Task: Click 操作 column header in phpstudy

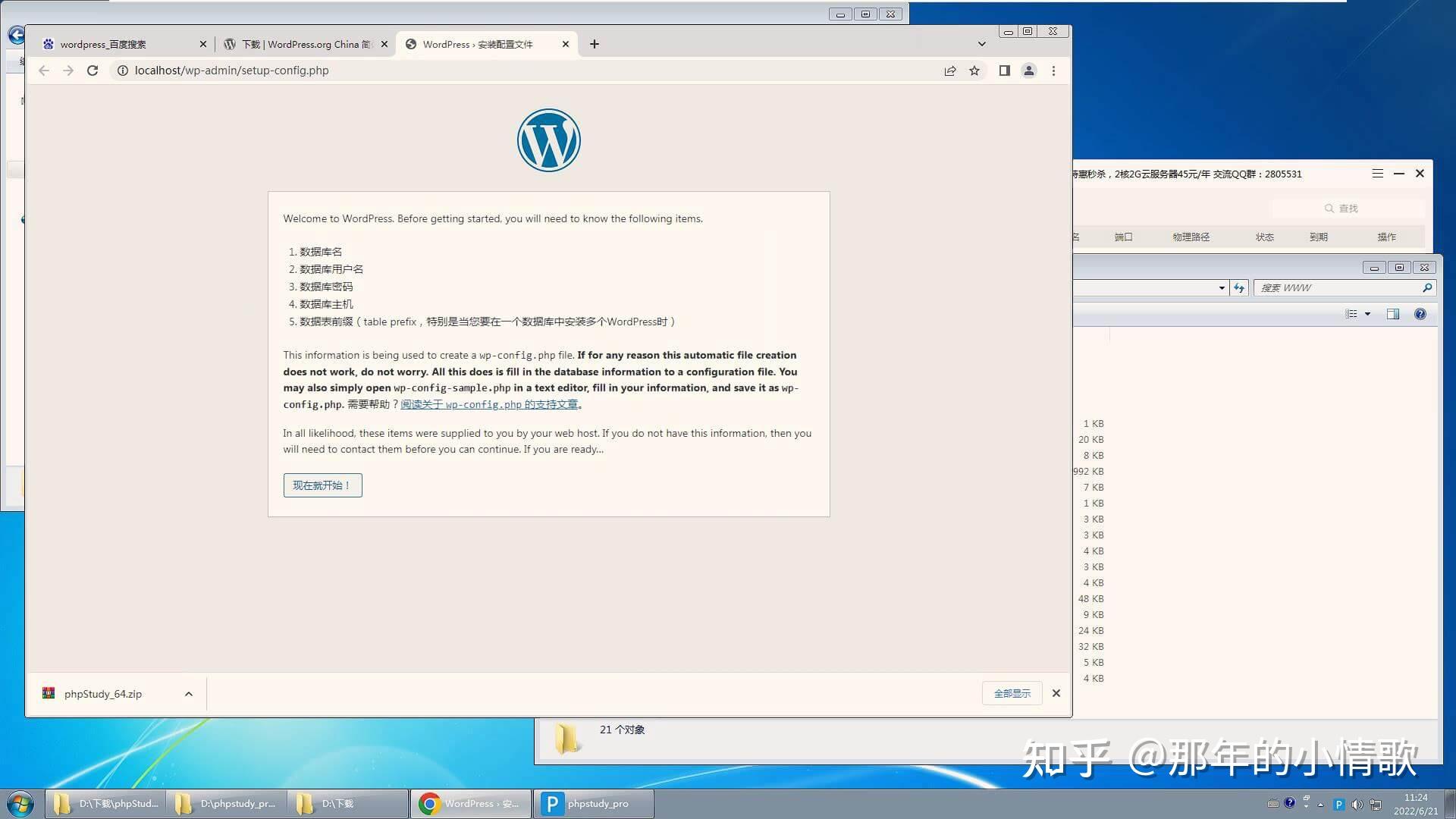Action: (x=1386, y=237)
